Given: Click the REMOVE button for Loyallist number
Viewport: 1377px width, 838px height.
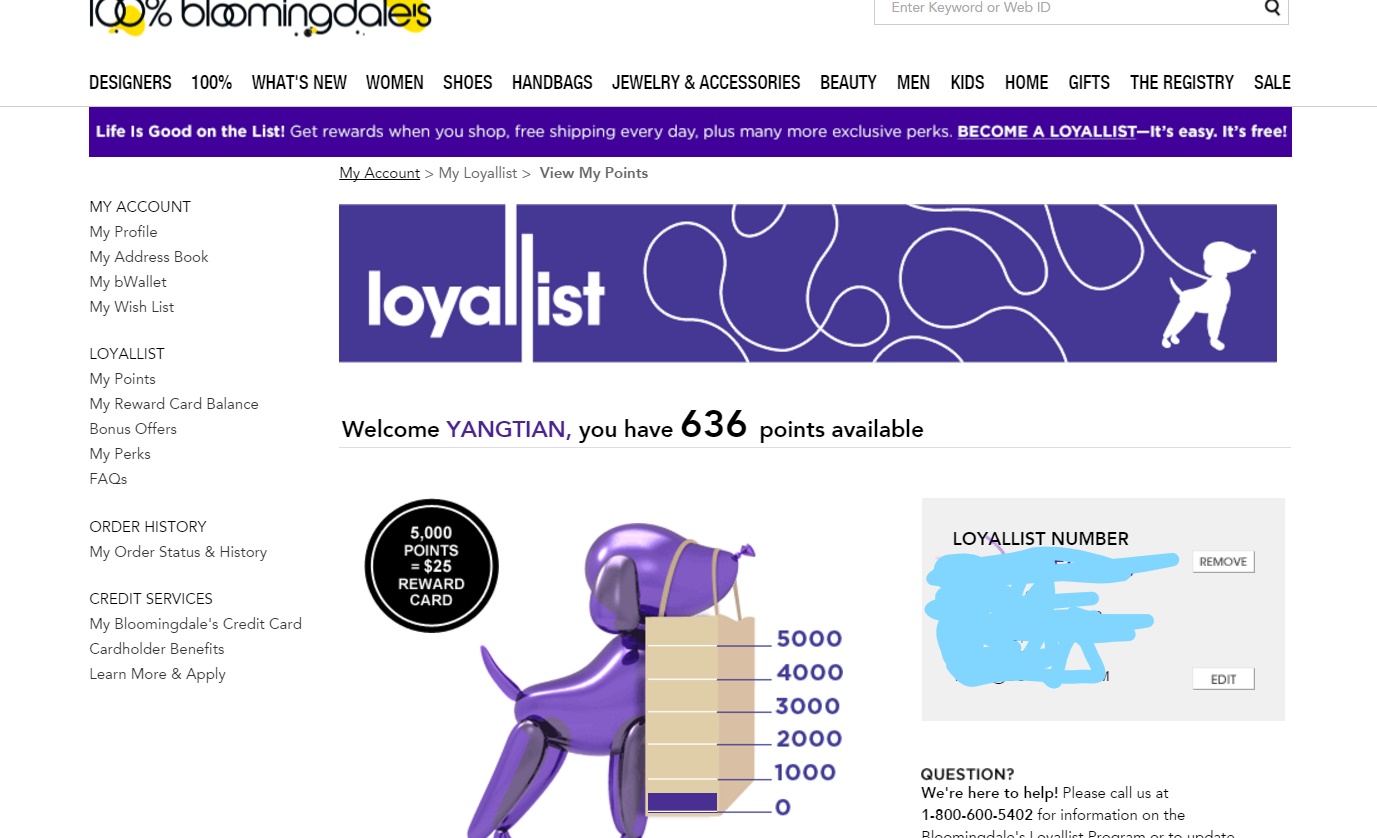Looking at the screenshot, I should pos(1223,562).
